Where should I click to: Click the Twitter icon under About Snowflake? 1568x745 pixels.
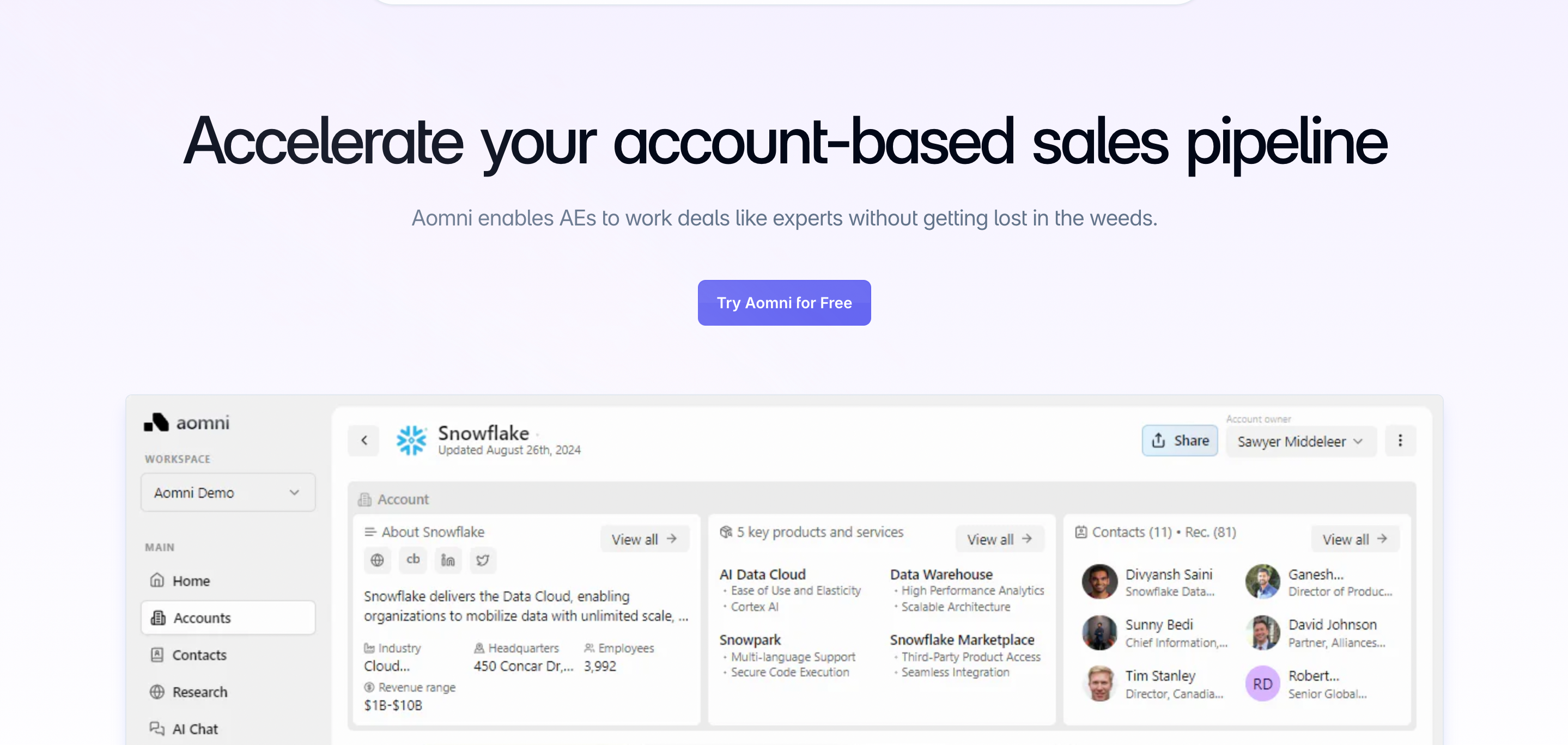click(483, 560)
